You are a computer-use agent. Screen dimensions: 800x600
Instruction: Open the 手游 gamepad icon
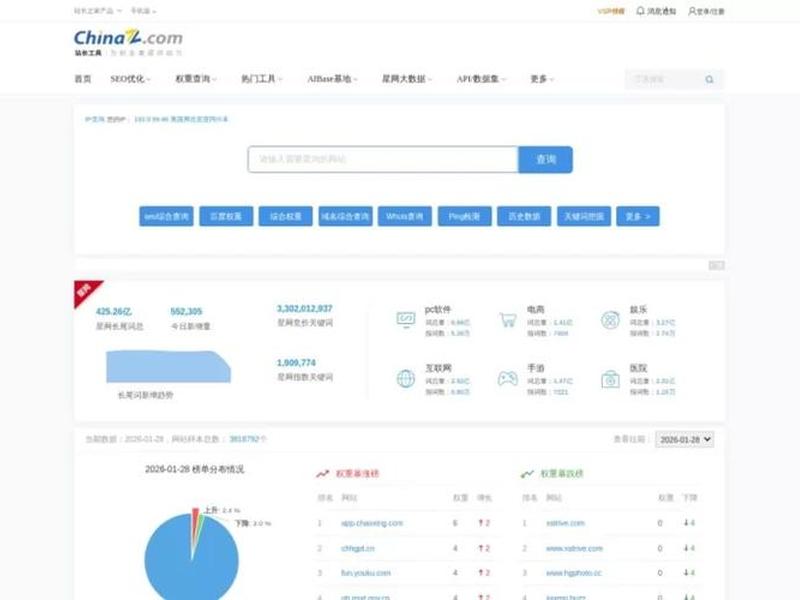[508, 379]
